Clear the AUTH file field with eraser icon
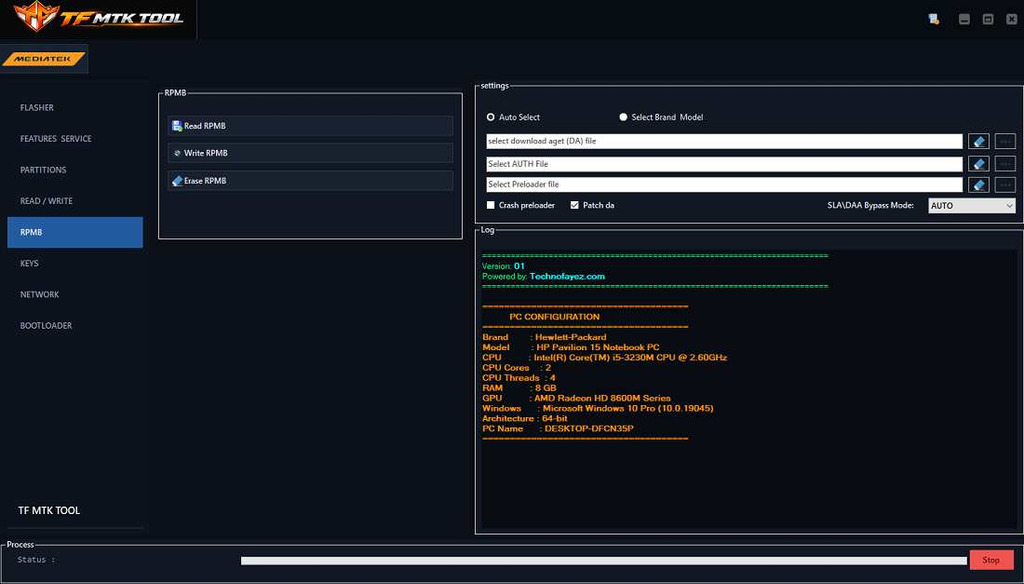This screenshot has width=1024, height=584. [978, 164]
